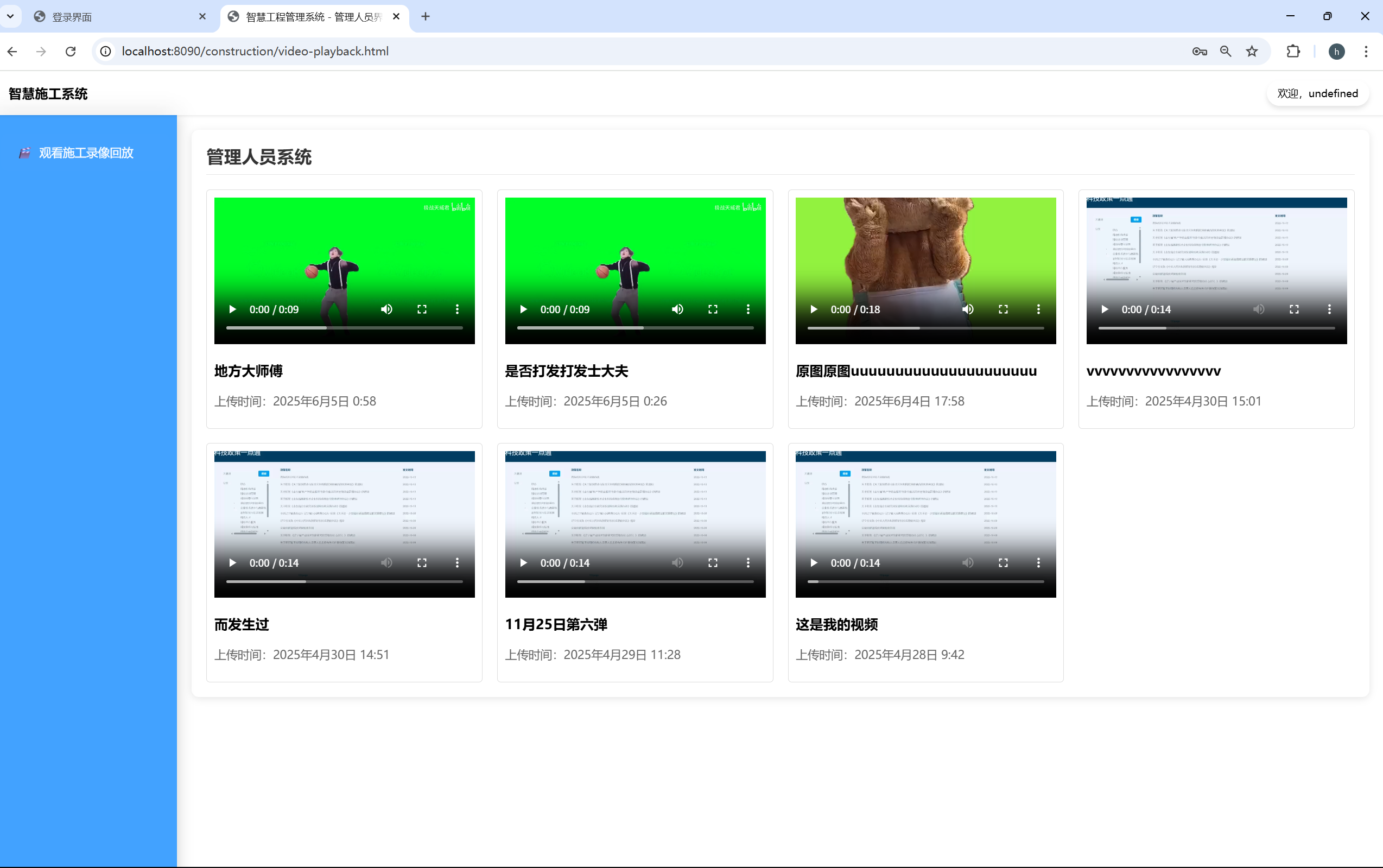
Task: Enter fullscreen on 原图原图 video
Action: tap(1003, 309)
